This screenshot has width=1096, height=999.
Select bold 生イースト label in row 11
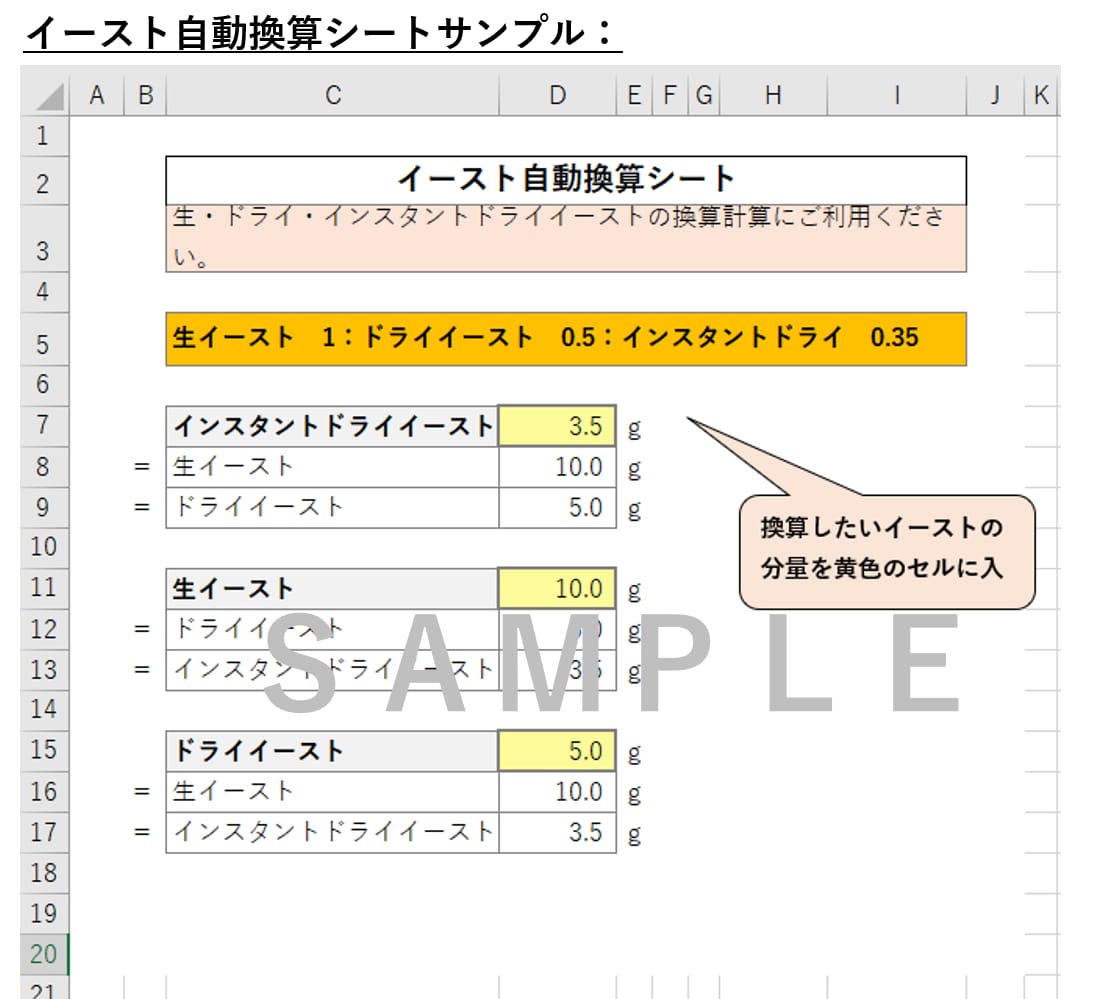(x=333, y=589)
